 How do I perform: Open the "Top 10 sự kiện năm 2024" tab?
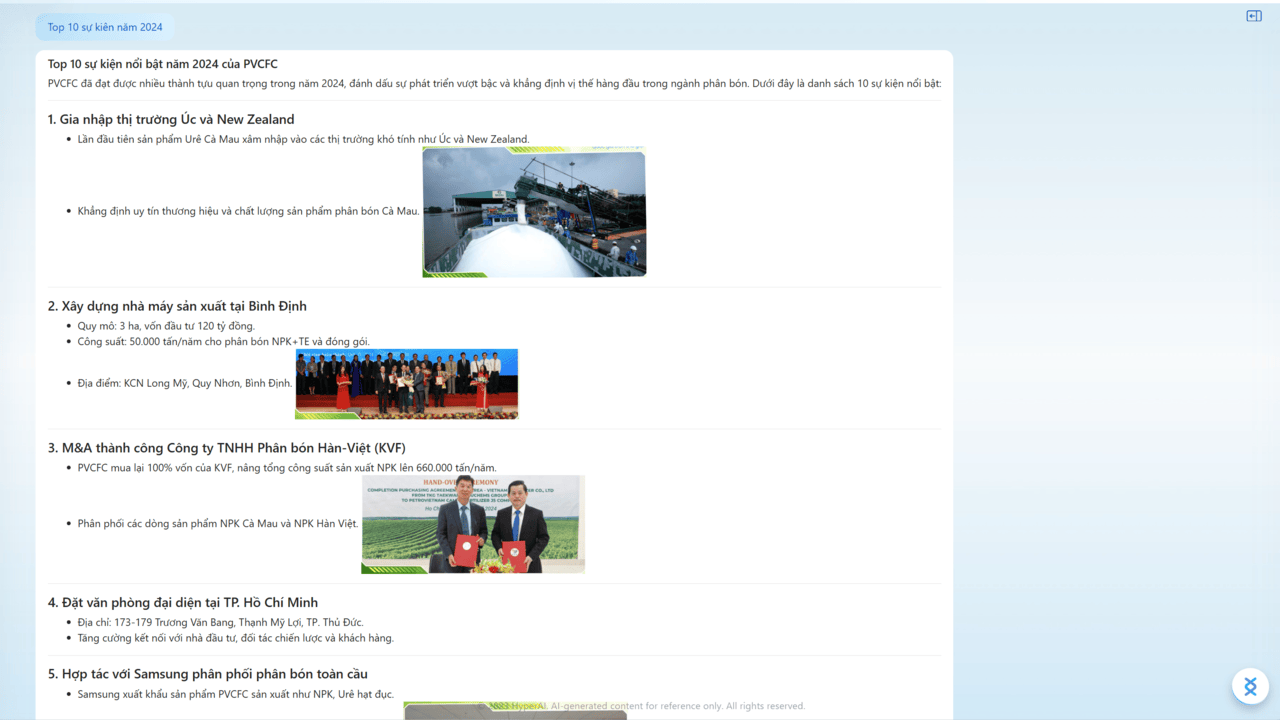[105, 27]
